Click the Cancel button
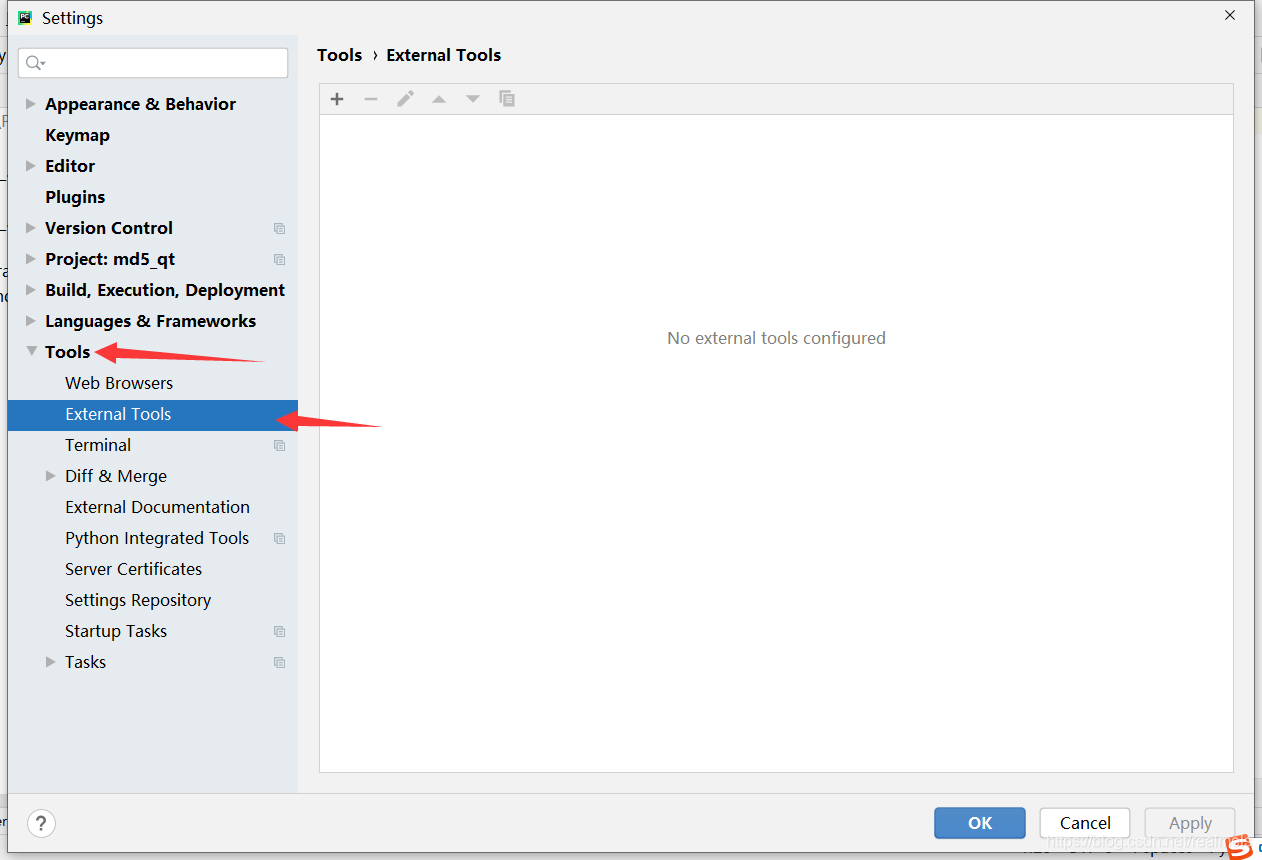 (1085, 823)
